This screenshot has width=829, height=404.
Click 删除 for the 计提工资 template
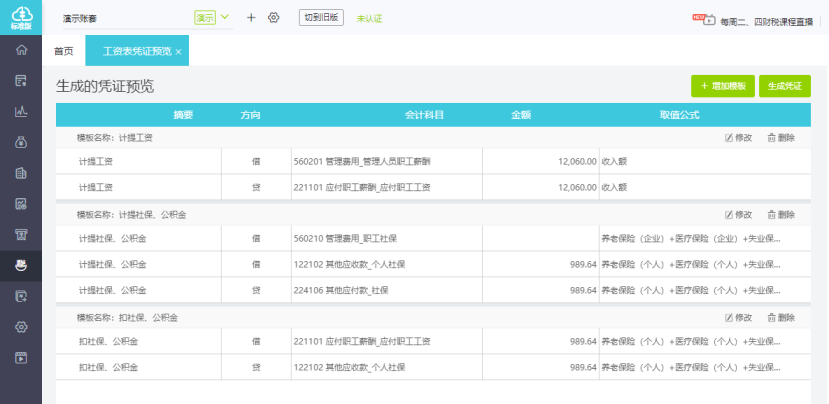(x=781, y=137)
